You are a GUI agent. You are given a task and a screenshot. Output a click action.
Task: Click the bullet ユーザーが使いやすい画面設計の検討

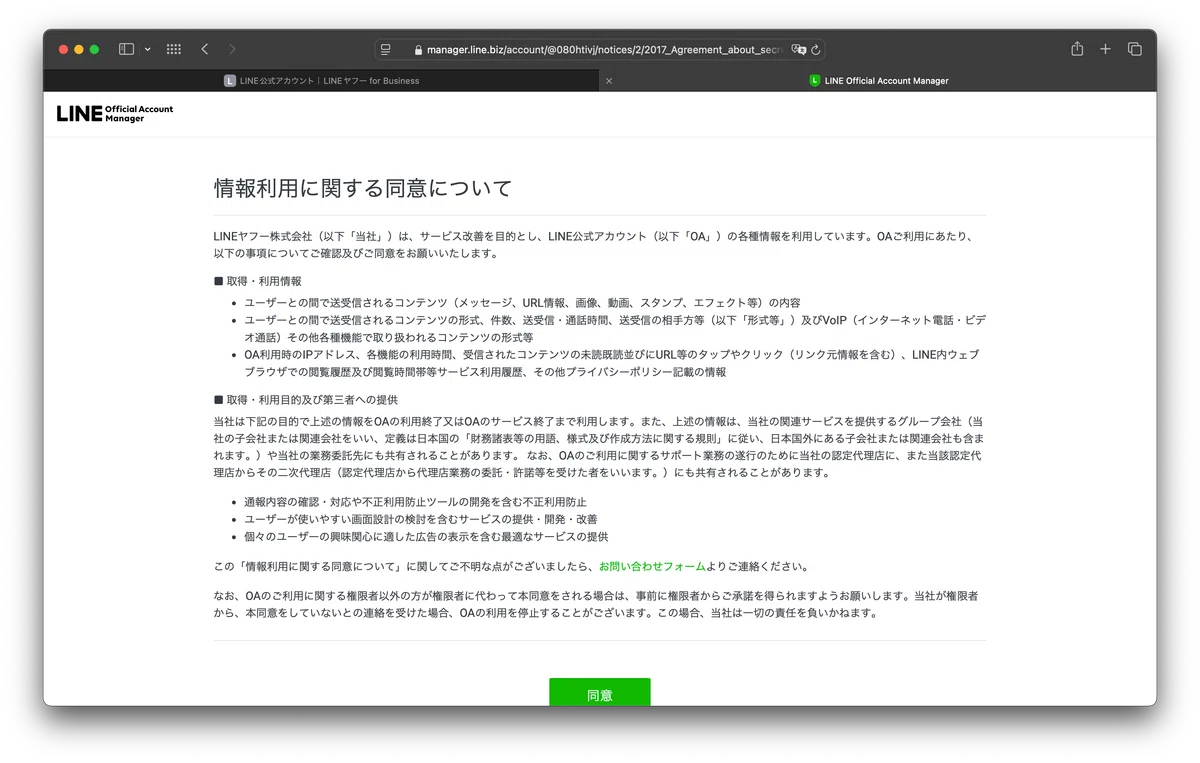point(421,519)
